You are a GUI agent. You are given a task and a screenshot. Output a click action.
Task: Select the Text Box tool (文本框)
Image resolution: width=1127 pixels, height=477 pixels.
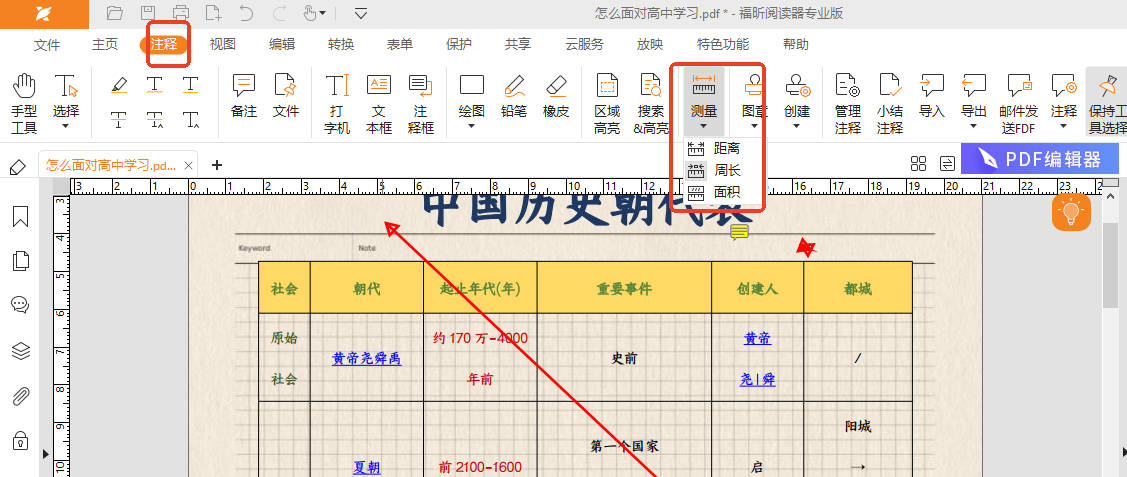[x=379, y=103]
